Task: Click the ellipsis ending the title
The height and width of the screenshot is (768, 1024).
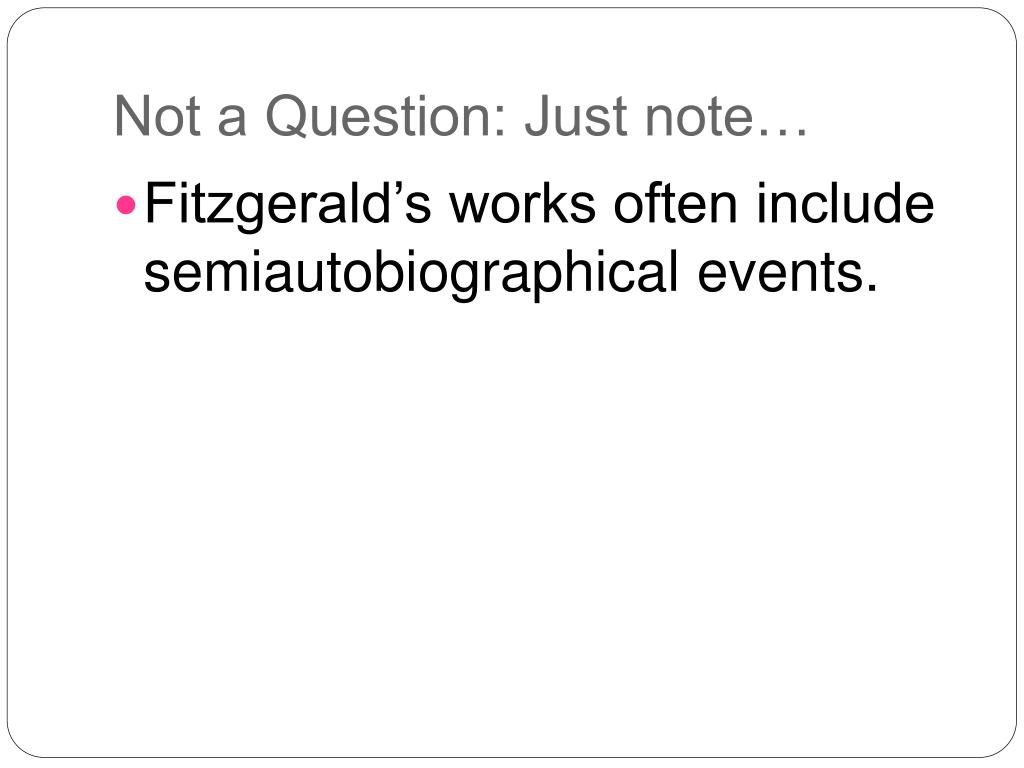Action: click(x=783, y=133)
